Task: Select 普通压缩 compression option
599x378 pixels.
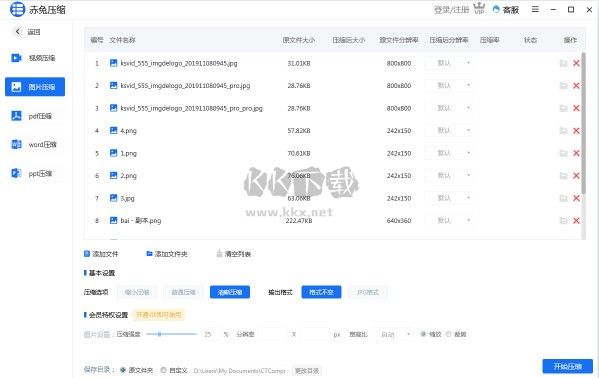Action: [x=183, y=292]
